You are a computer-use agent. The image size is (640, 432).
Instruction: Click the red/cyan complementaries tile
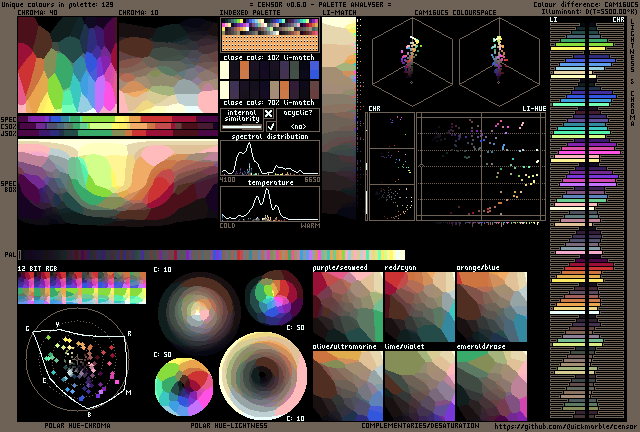[x=420, y=307]
